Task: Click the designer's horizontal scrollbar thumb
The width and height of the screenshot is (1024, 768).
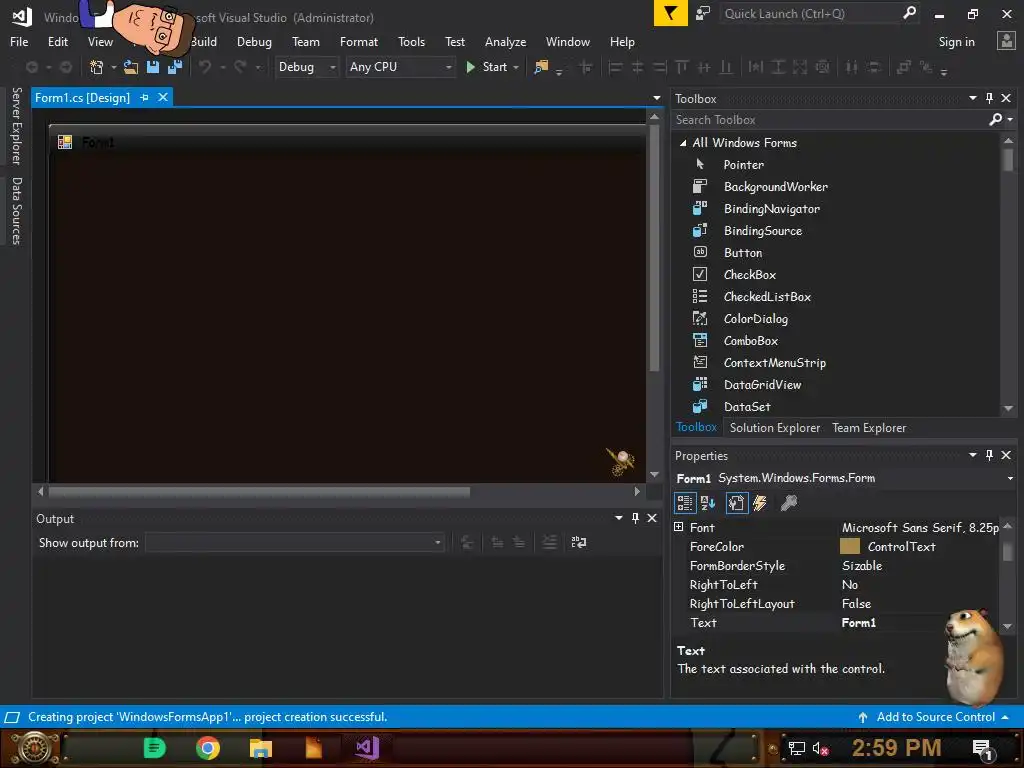Action: tap(259, 492)
